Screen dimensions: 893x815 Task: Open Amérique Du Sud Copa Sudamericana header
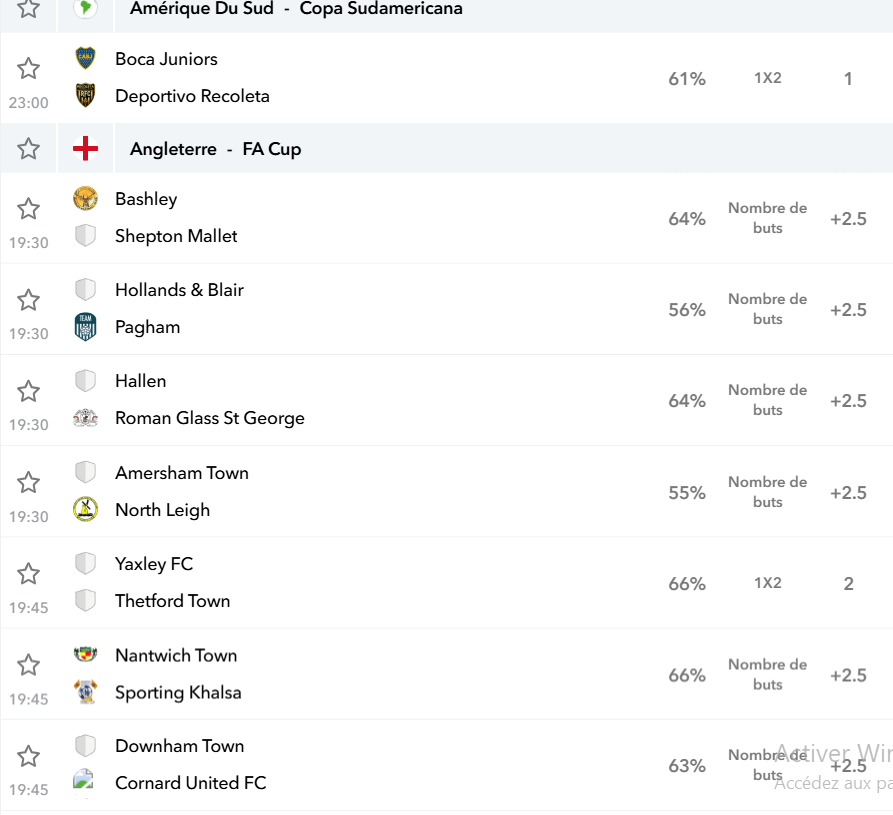(x=296, y=9)
